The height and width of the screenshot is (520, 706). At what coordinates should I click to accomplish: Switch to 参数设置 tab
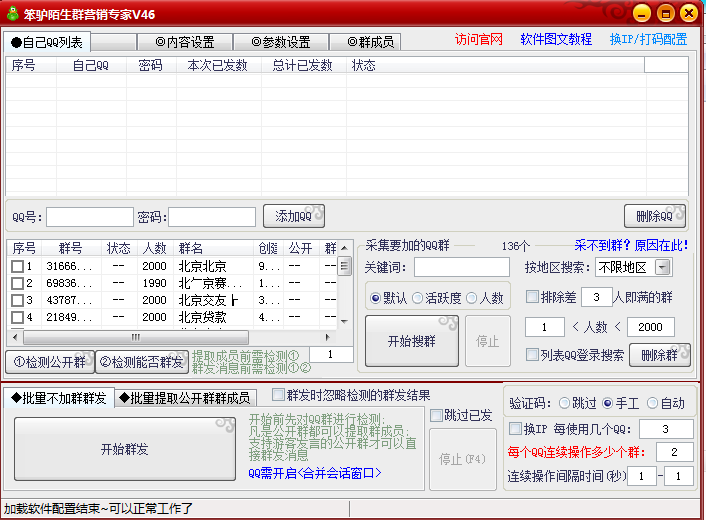click(281, 42)
